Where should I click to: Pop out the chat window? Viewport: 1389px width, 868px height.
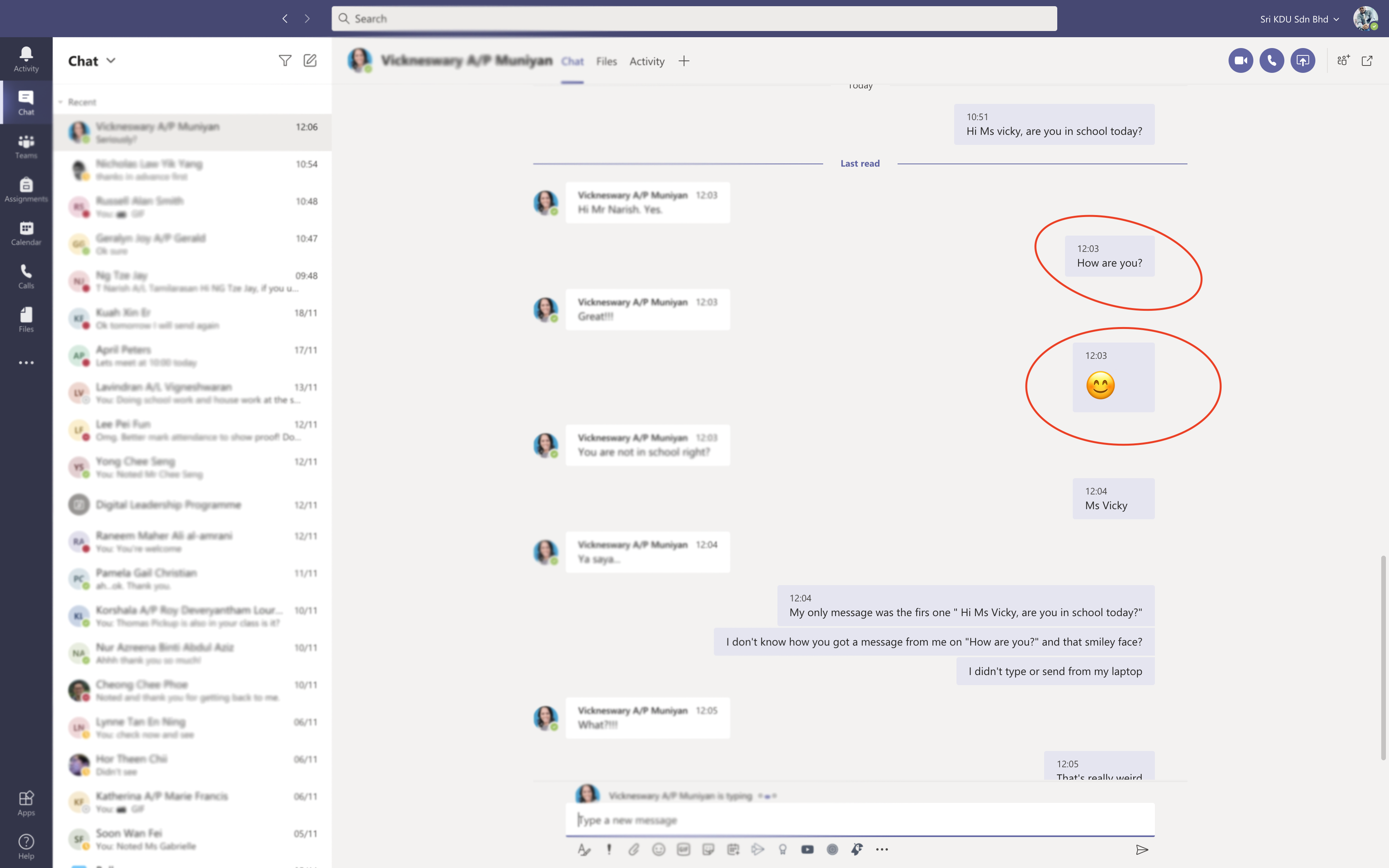(x=1367, y=60)
